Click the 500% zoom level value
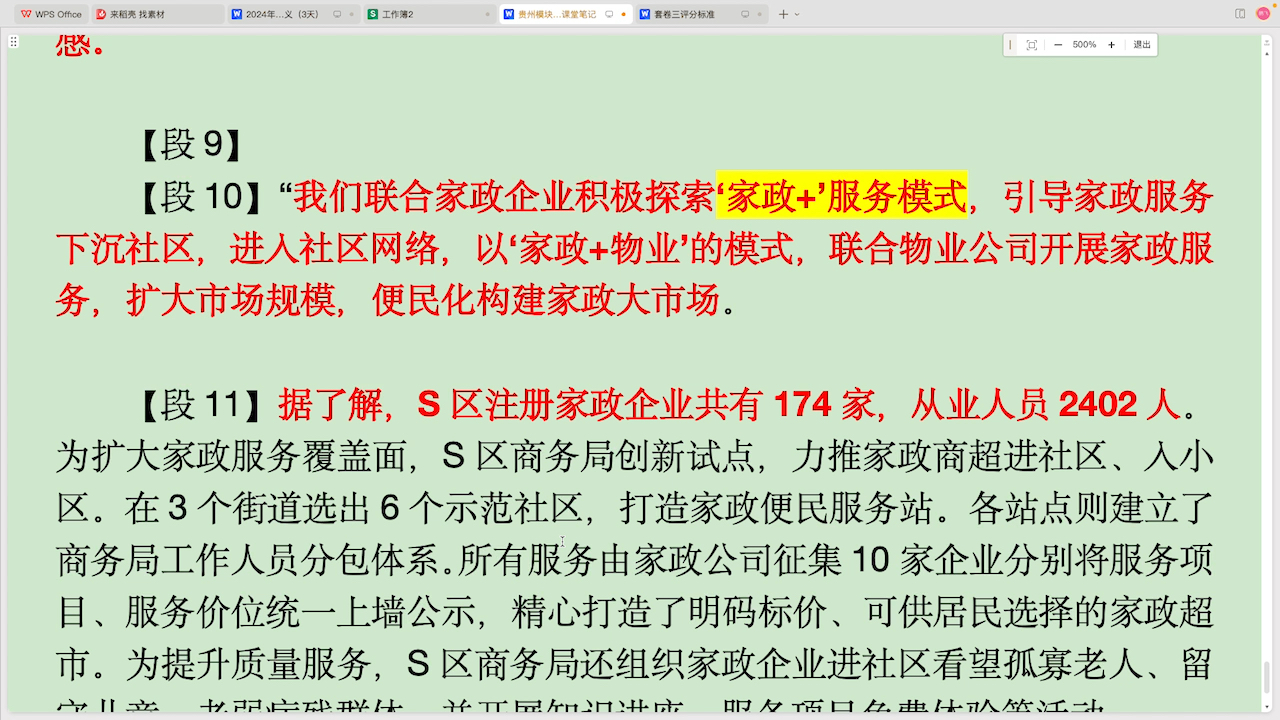The height and width of the screenshot is (720, 1280). (x=1084, y=45)
